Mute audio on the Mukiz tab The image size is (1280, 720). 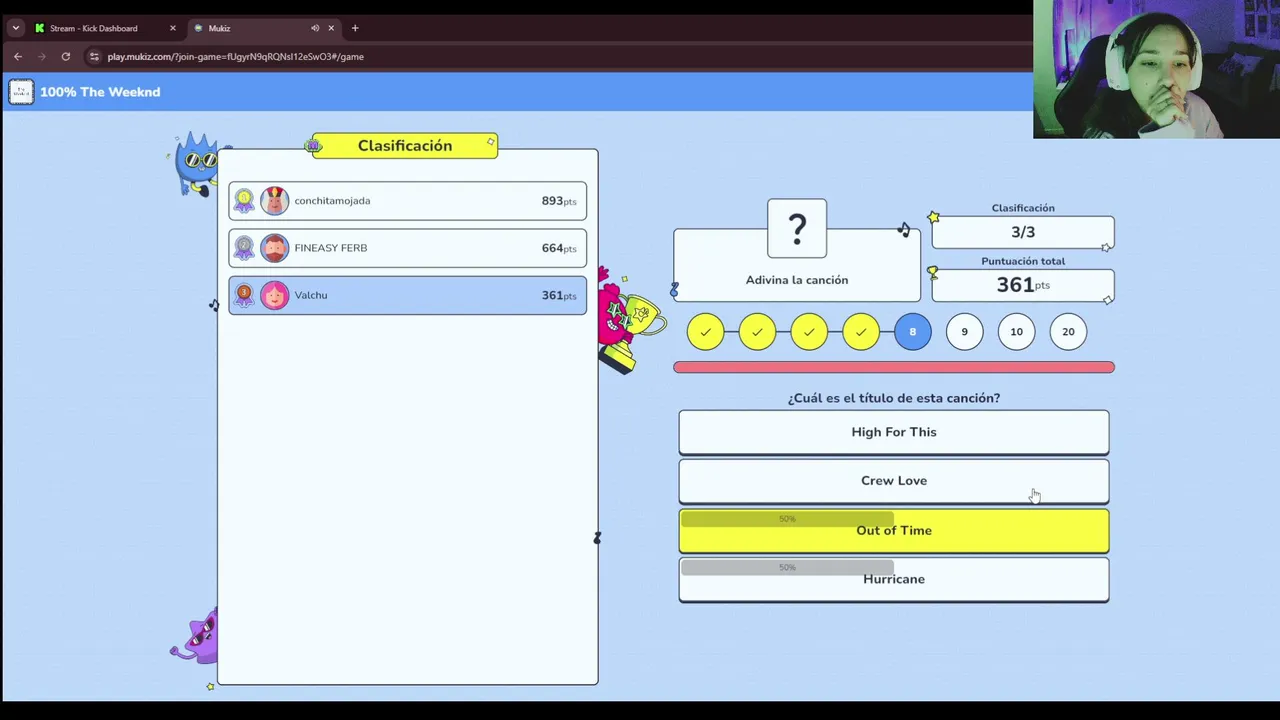315,28
